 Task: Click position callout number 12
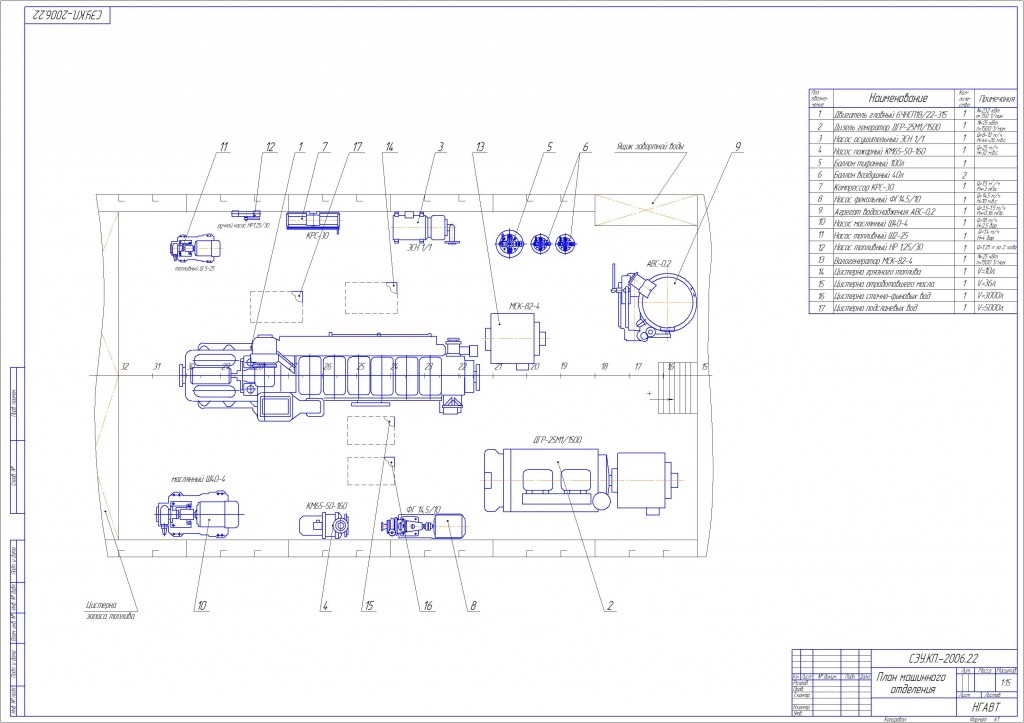pos(270,147)
